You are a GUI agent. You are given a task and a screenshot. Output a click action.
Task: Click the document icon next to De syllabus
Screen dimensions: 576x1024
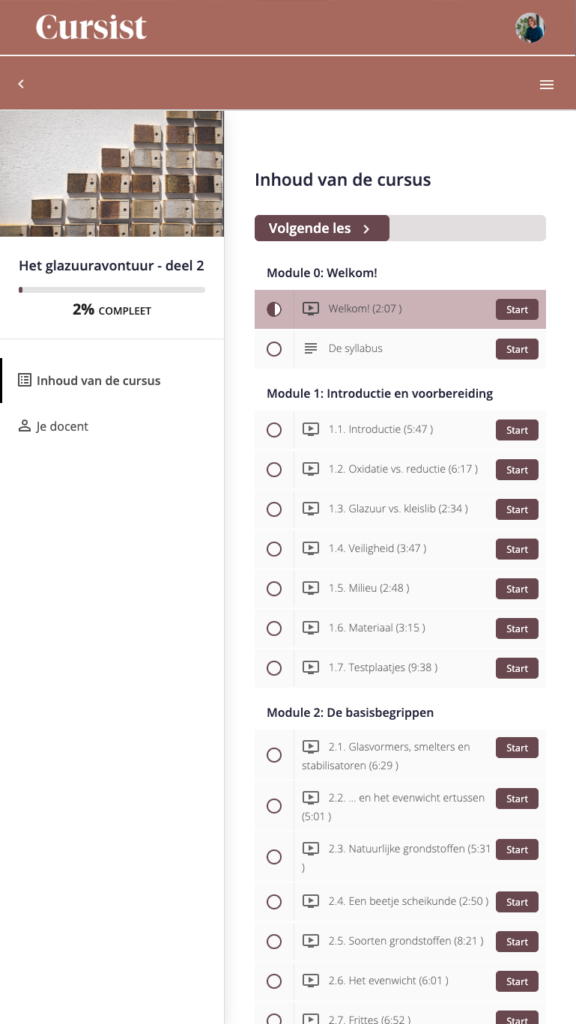pyautogui.click(x=310, y=349)
